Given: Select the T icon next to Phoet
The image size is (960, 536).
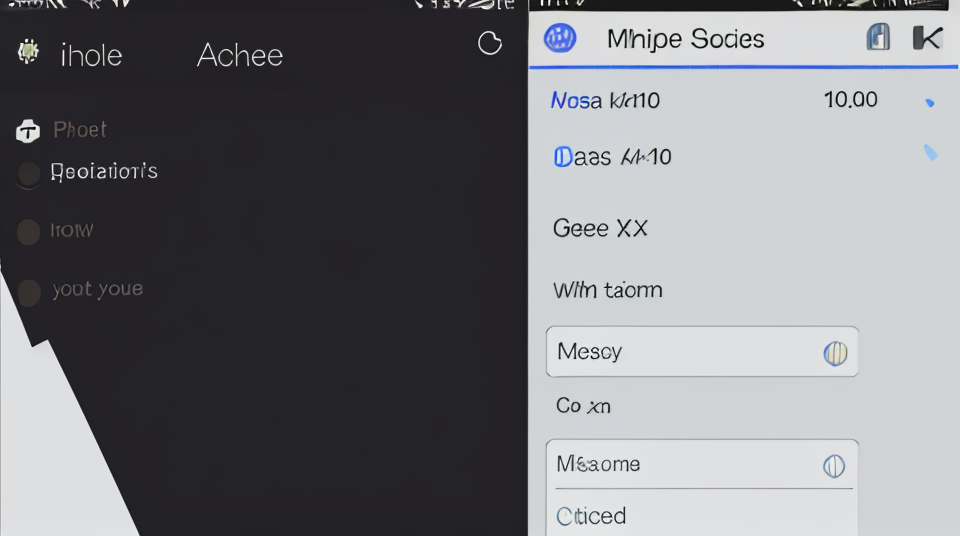Looking at the screenshot, I should (x=28, y=130).
